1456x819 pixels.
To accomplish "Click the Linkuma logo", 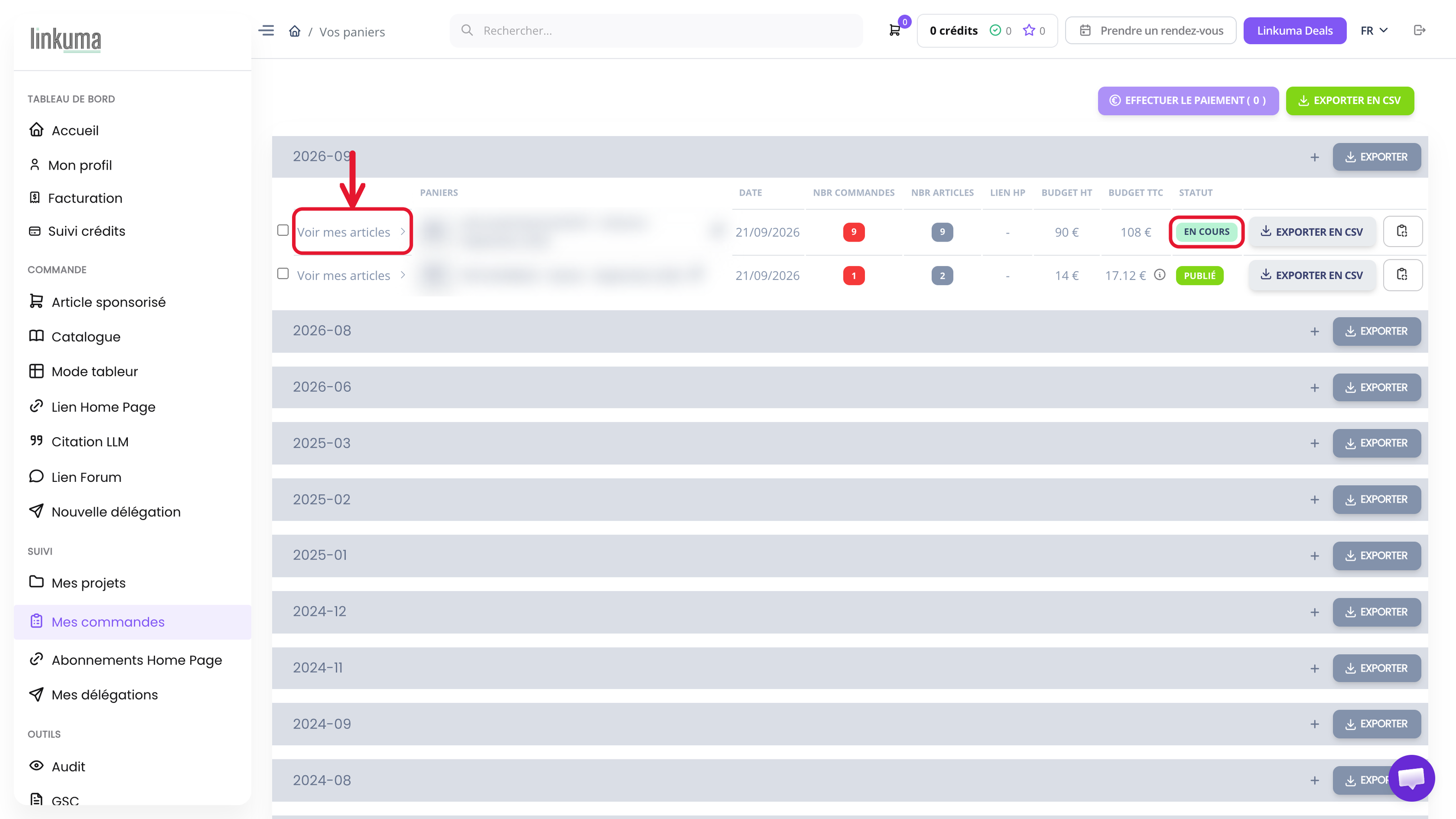I will coord(66,39).
